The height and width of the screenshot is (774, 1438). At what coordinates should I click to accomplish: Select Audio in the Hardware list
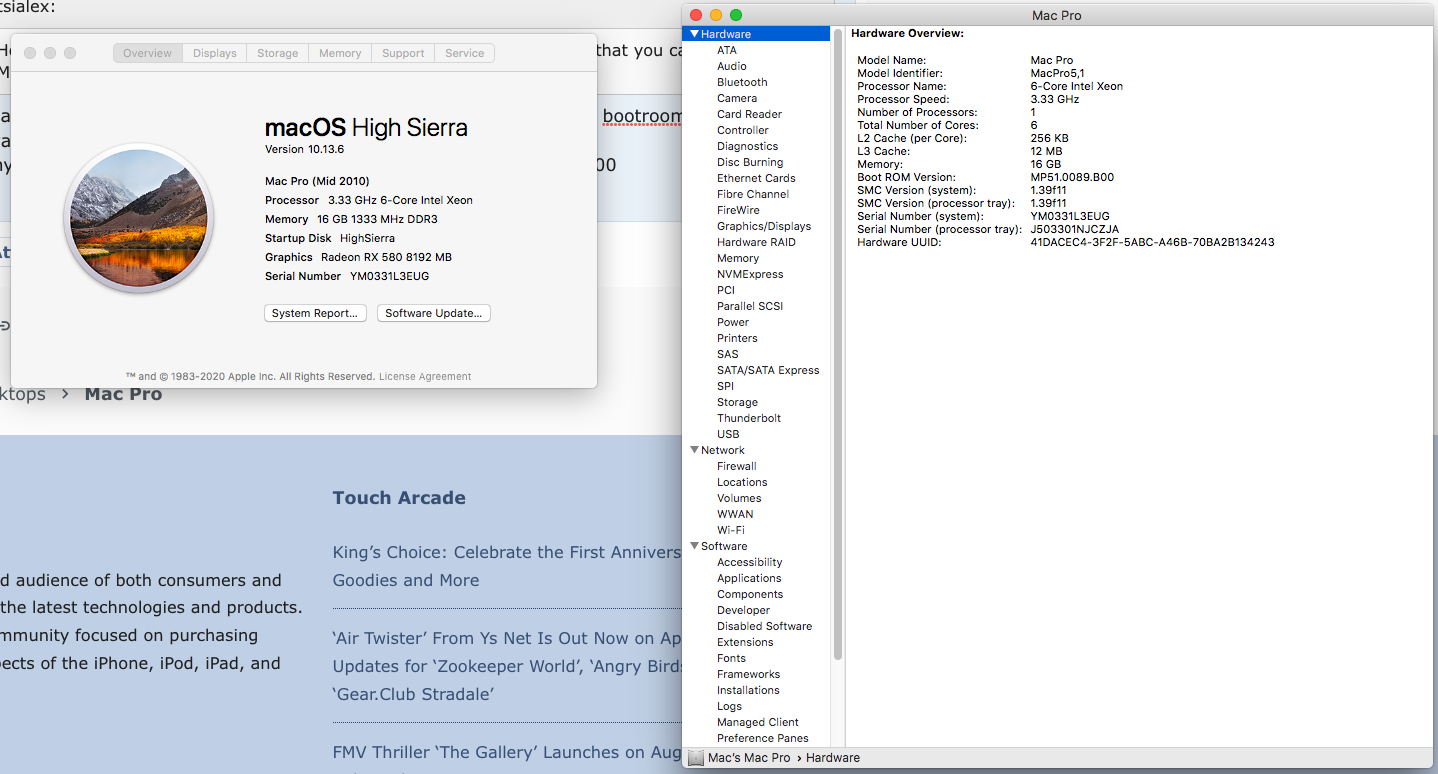click(732, 66)
